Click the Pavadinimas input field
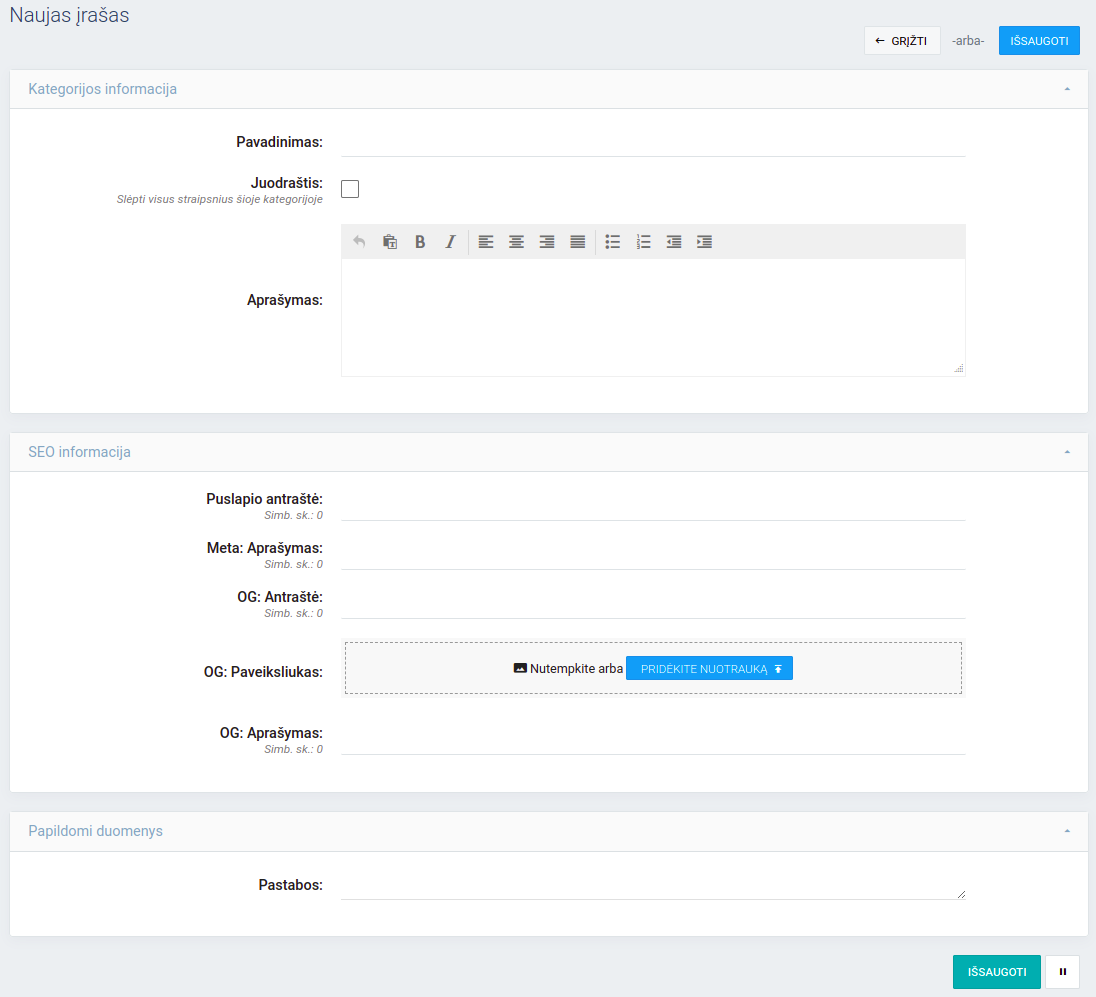Screen dimensions: 1096x997 tap(653, 143)
